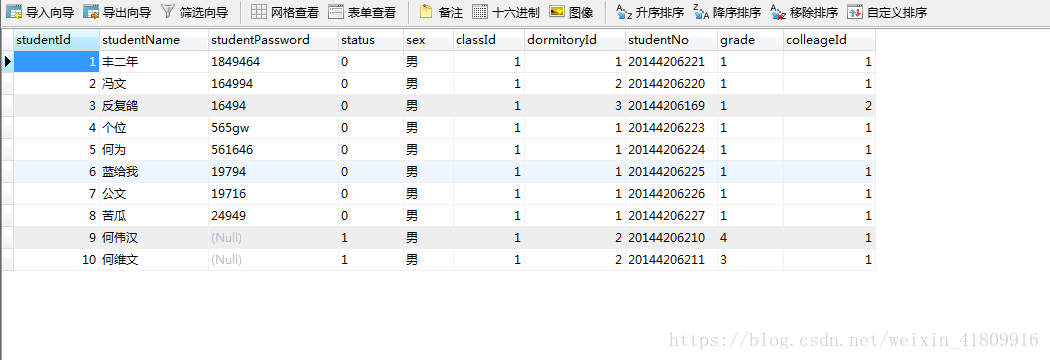This screenshot has height=360, width=1050.
Task: Select the (Null) password cell for 何维文
Action: point(273,260)
